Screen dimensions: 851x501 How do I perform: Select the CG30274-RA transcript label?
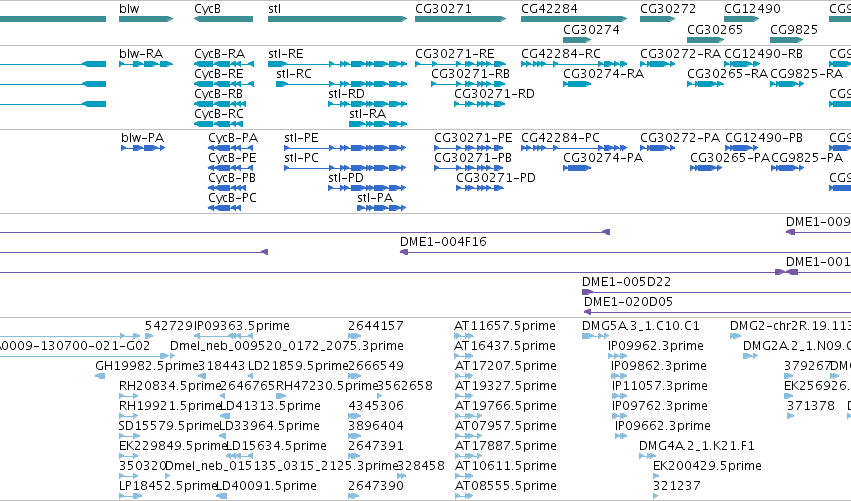[x=604, y=74]
